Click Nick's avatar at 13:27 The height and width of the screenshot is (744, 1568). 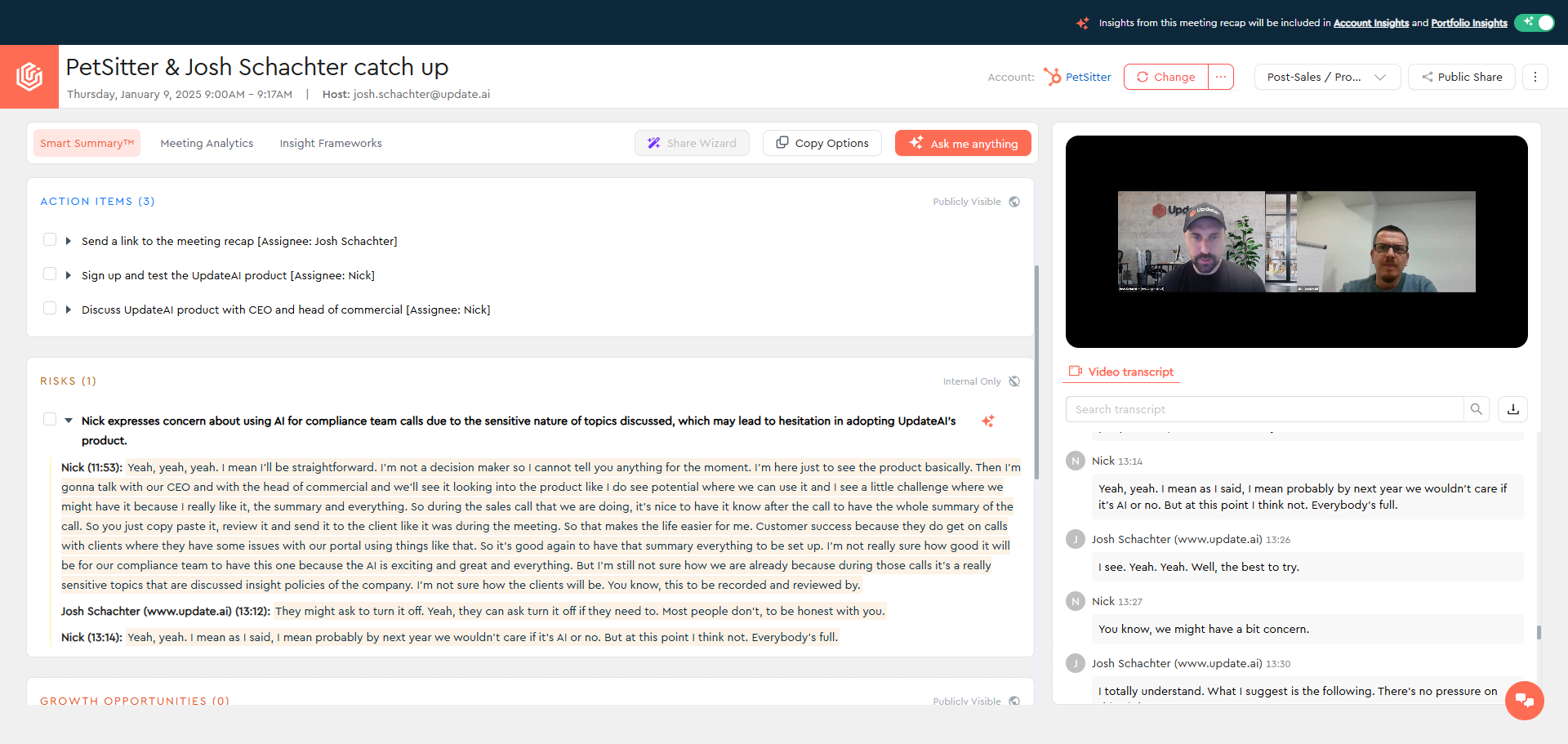pos(1076,601)
